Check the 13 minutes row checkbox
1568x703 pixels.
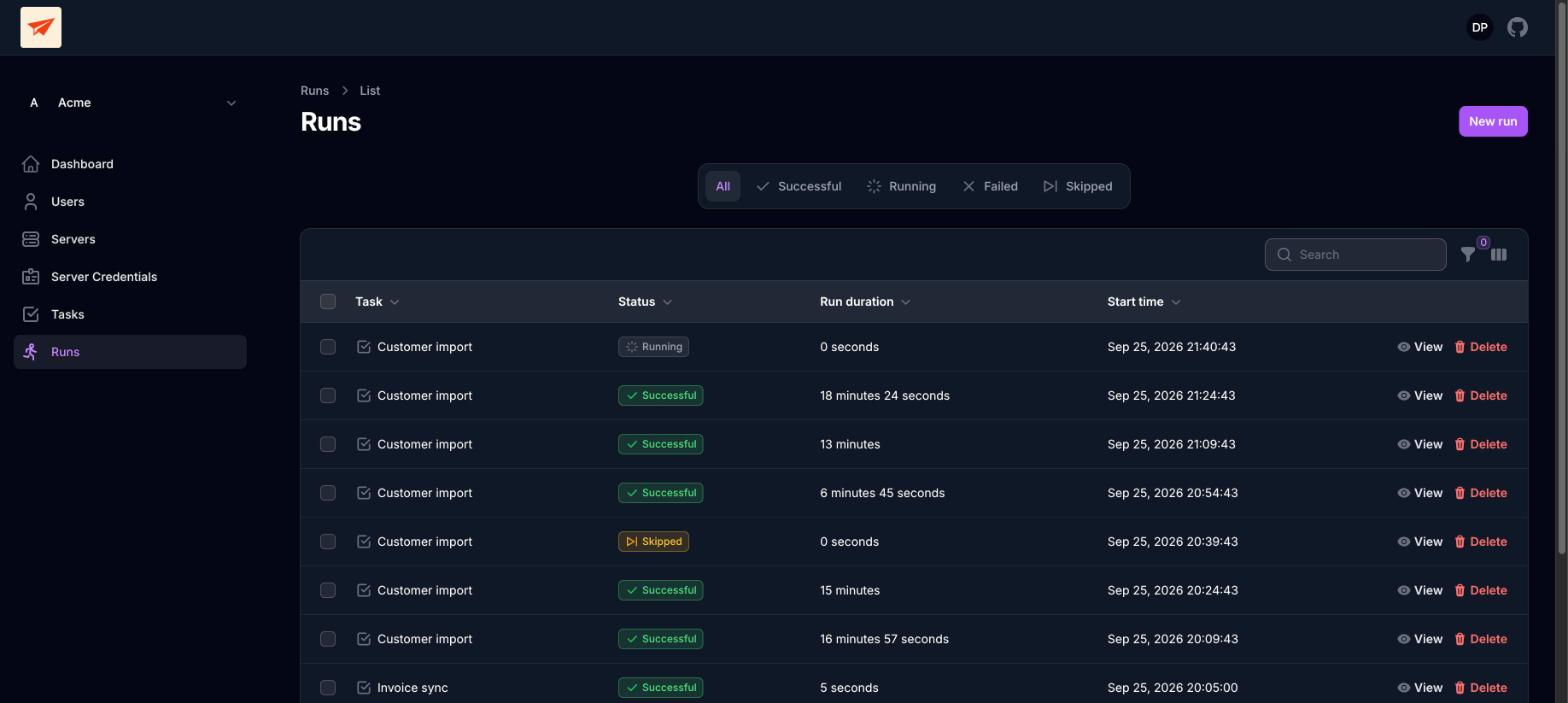328,444
